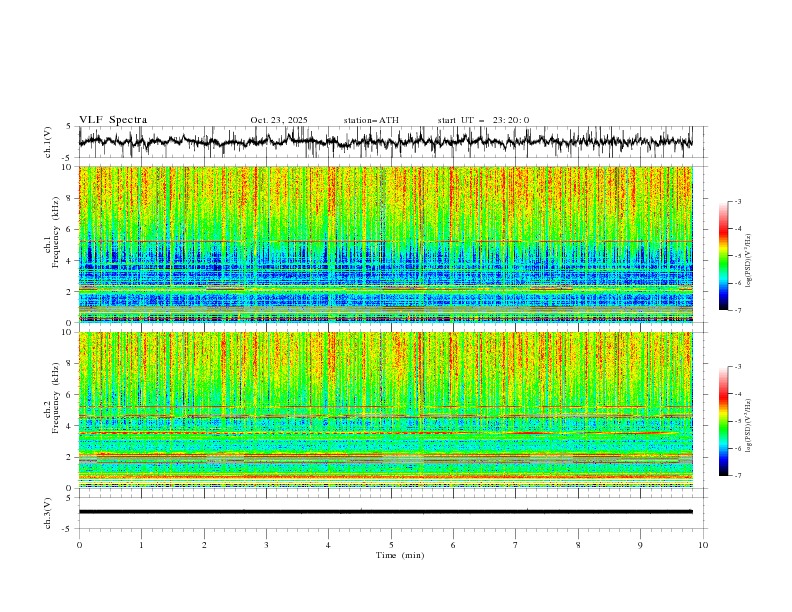The width and height of the screenshot is (792, 612).
Task: Click the "-7" label on ch.2 colorbar
Action: 737,476
